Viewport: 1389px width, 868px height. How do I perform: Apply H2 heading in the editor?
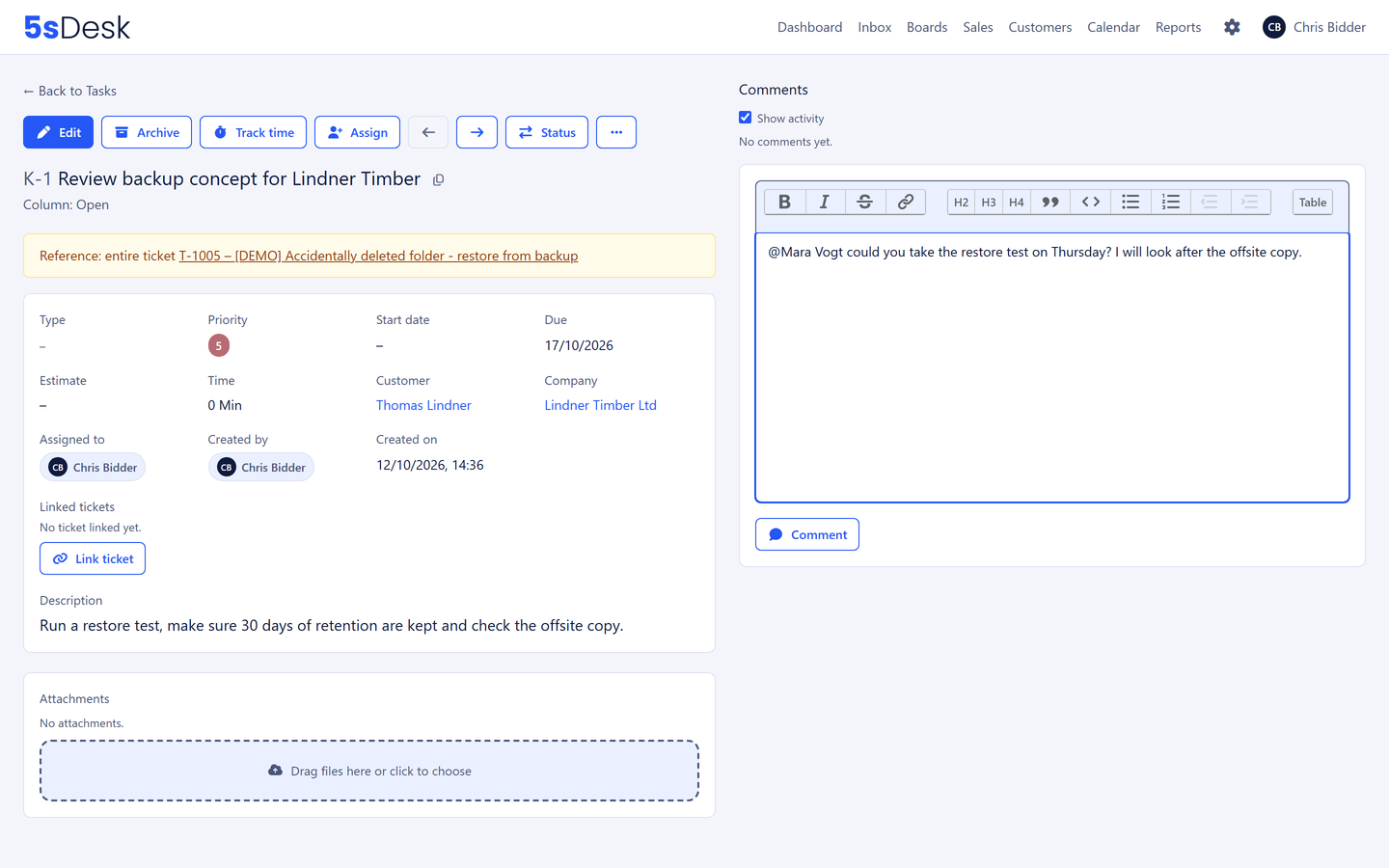(x=961, y=202)
